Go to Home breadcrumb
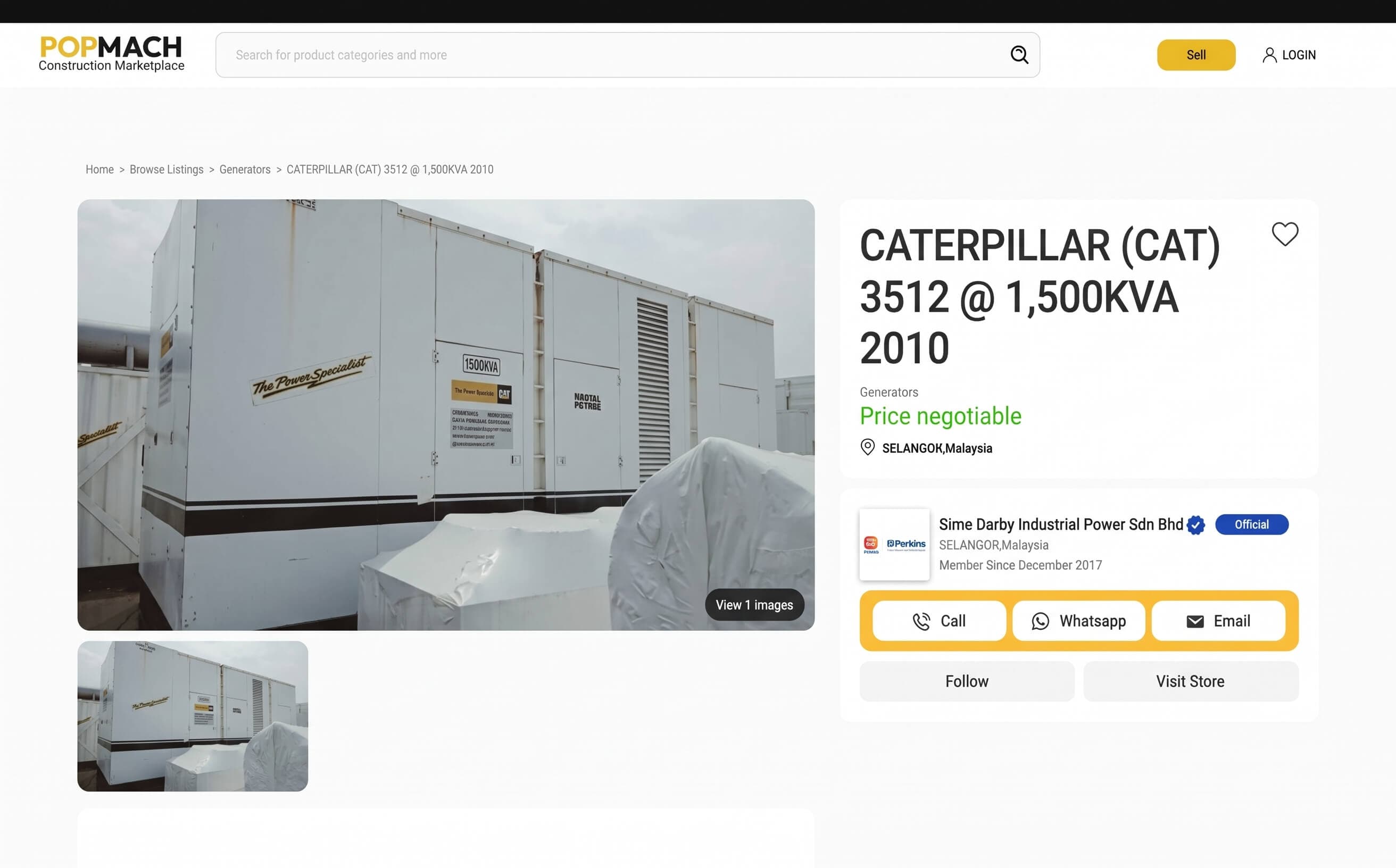This screenshot has height=868, width=1396. [99, 169]
